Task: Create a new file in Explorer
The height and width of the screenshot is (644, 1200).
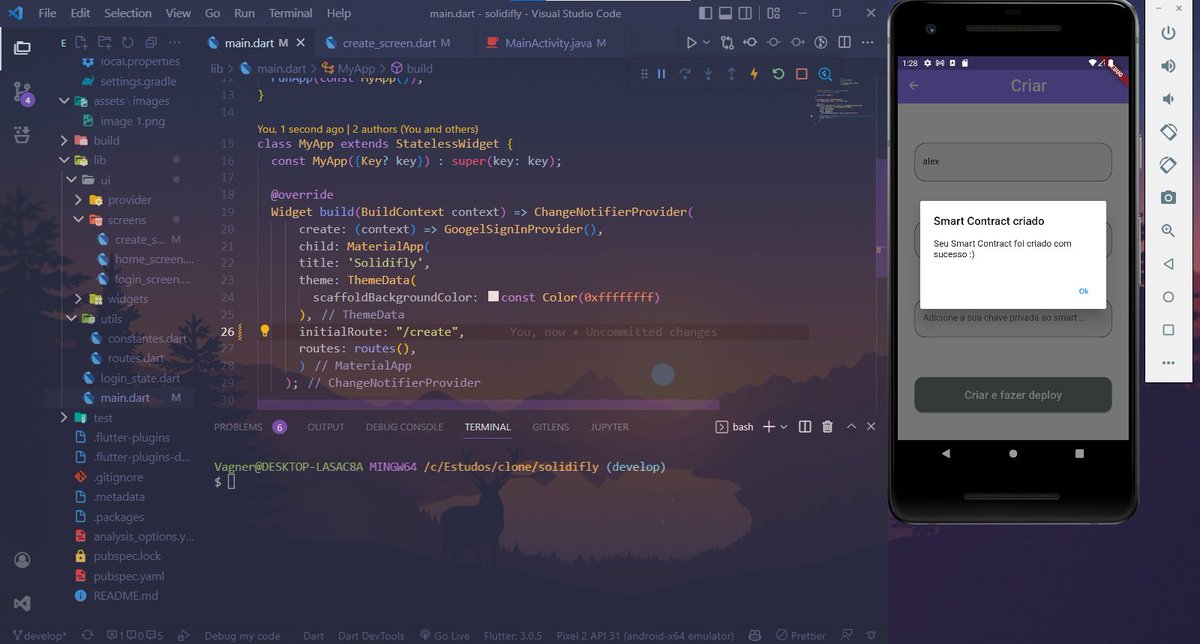Action: [x=83, y=43]
